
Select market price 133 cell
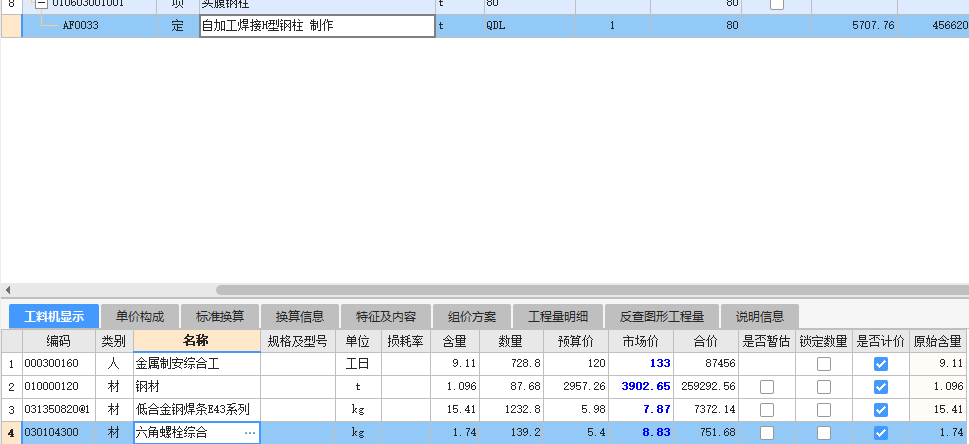pyautogui.click(x=641, y=364)
